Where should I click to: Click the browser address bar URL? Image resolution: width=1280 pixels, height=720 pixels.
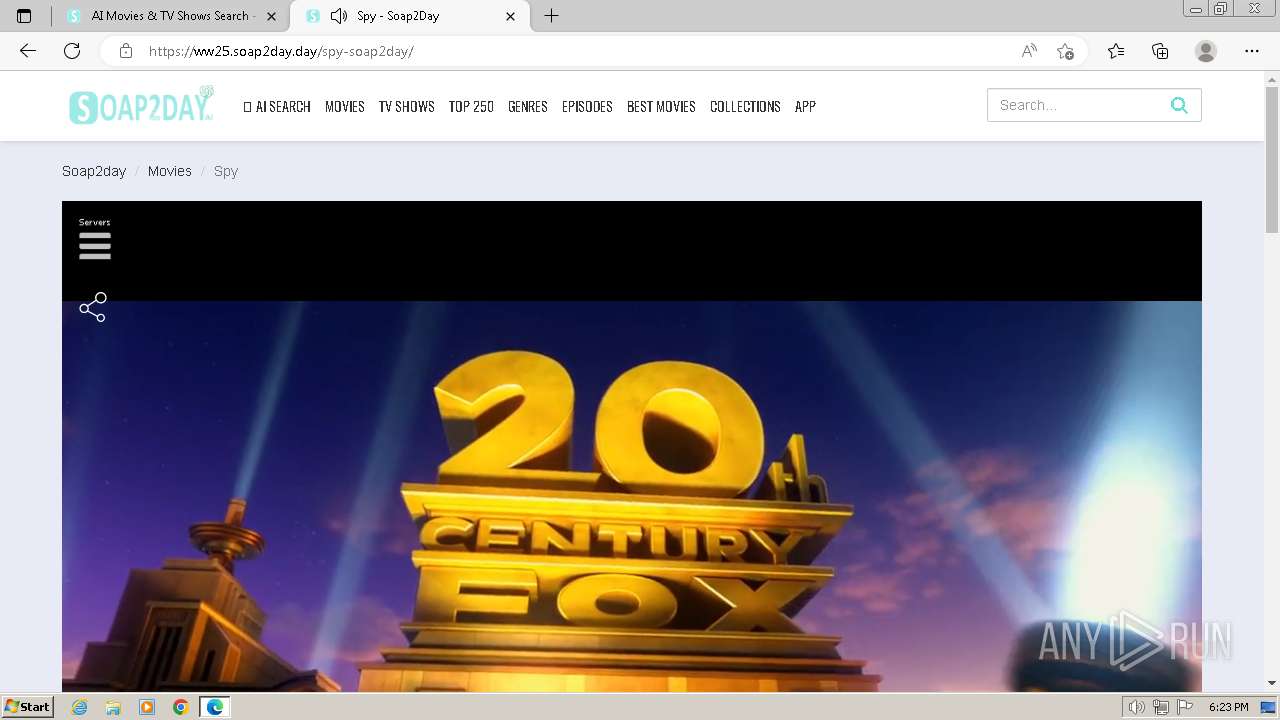click(280, 51)
